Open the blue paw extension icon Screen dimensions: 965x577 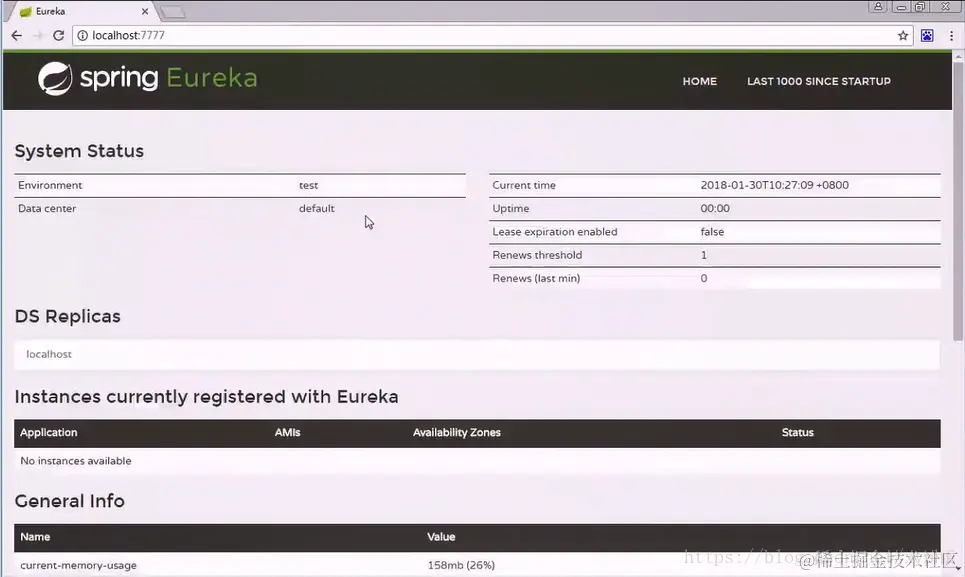pyautogui.click(x=927, y=36)
